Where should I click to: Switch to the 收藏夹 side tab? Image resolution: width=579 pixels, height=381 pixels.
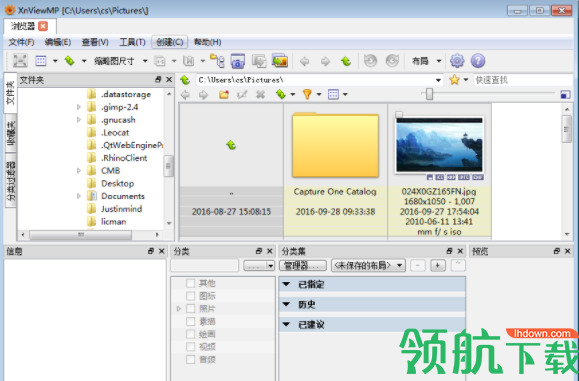pos(11,134)
